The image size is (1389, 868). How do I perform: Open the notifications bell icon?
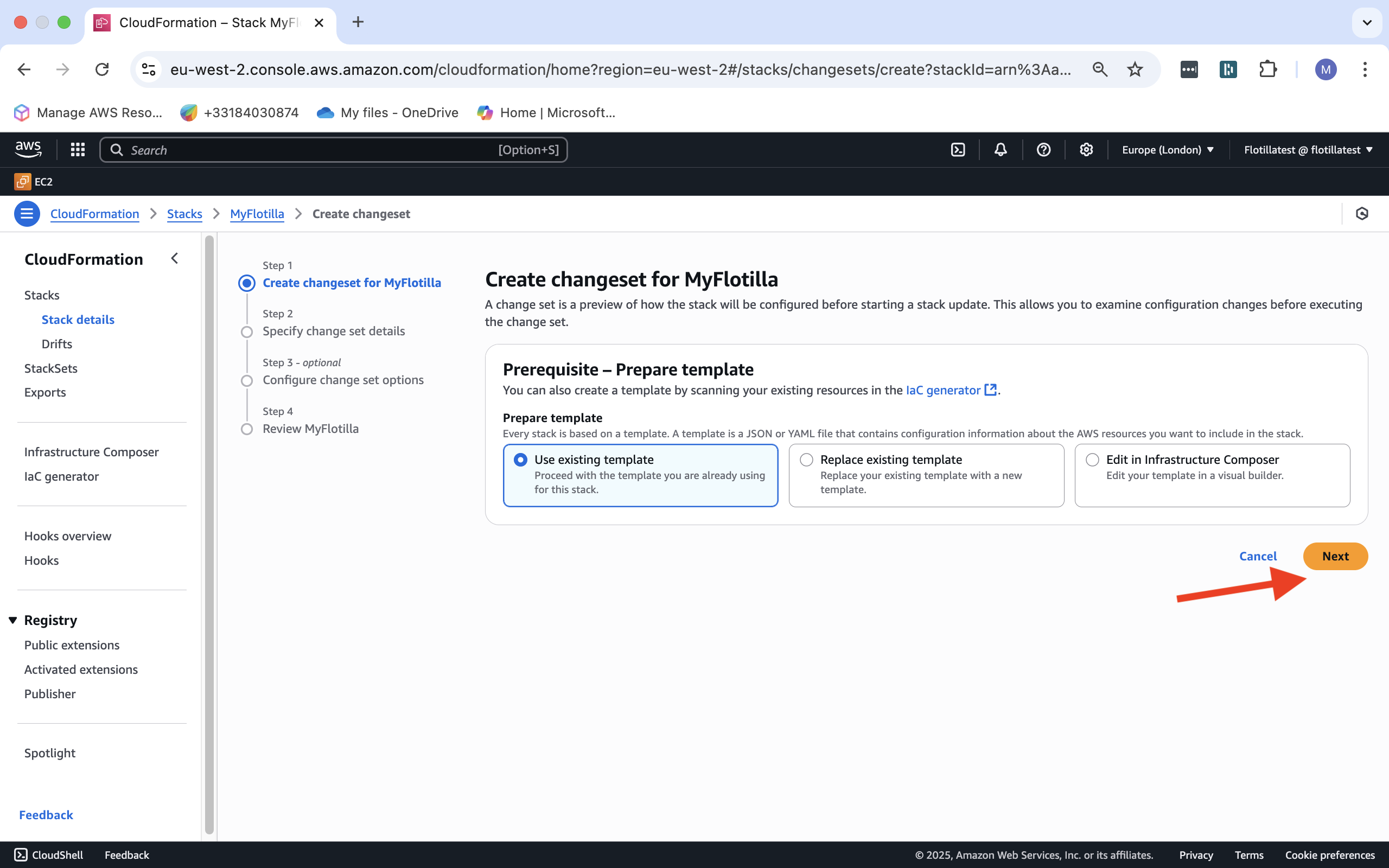coord(1001,150)
